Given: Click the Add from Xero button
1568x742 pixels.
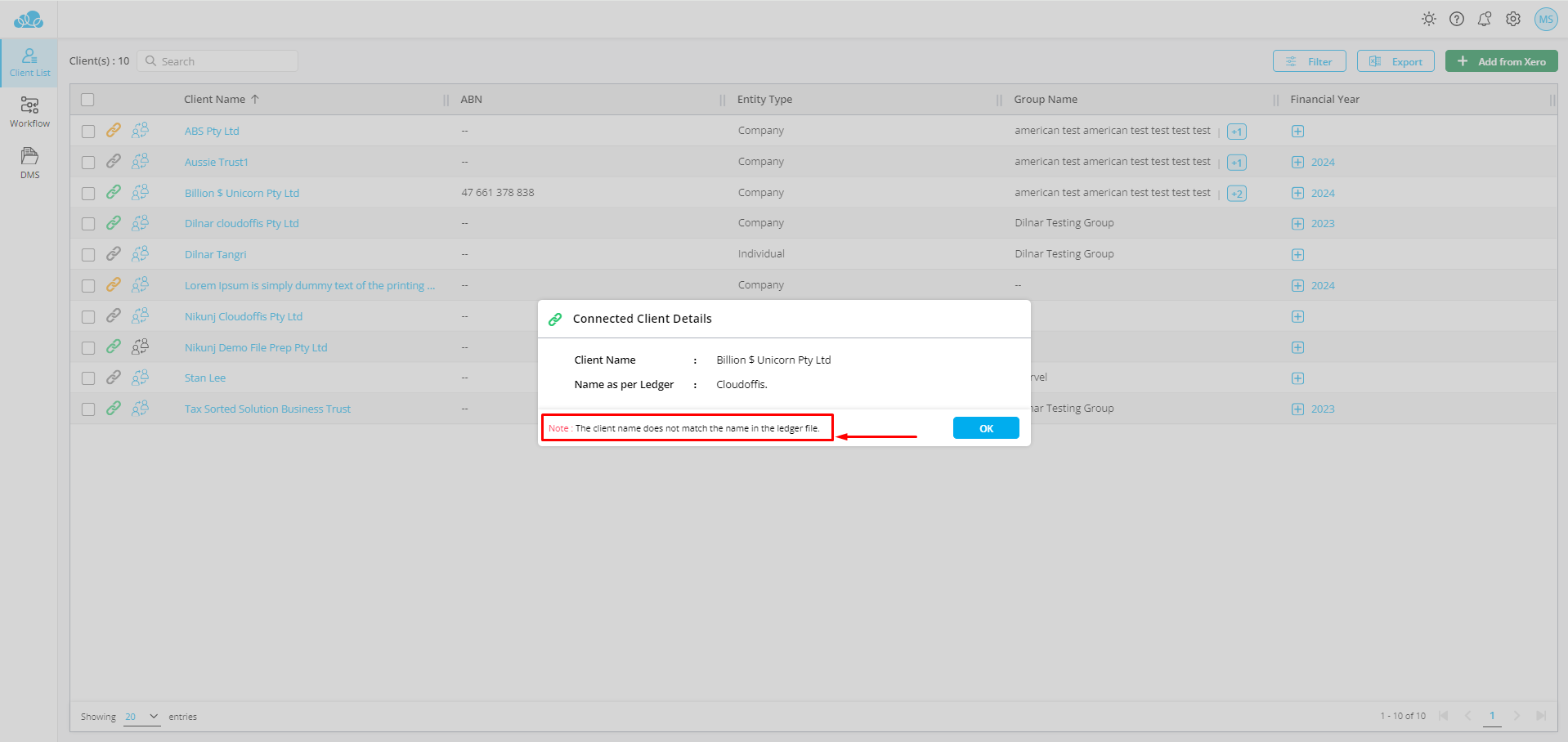Looking at the screenshot, I should 1501,61.
